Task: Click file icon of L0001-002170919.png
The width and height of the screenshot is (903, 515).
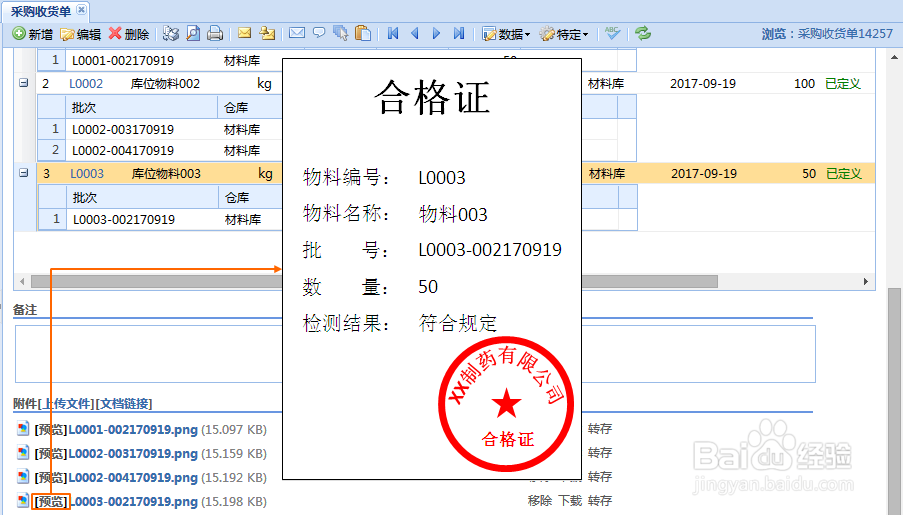Action: (x=23, y=429)
